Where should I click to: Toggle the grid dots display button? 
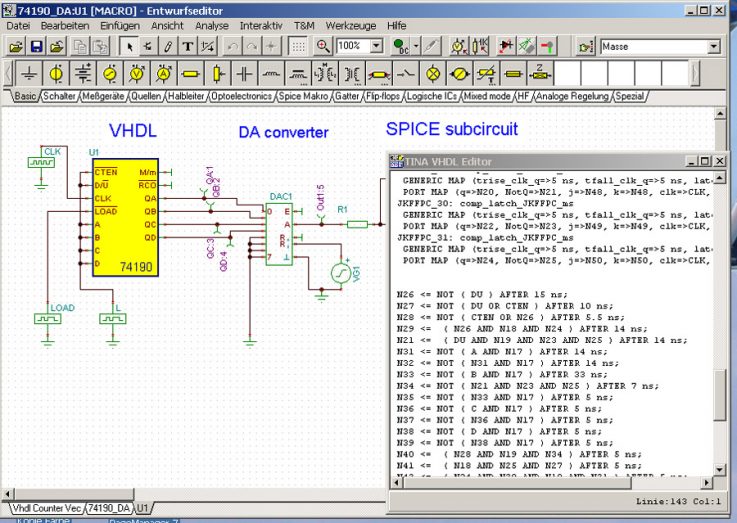(298, 47)
